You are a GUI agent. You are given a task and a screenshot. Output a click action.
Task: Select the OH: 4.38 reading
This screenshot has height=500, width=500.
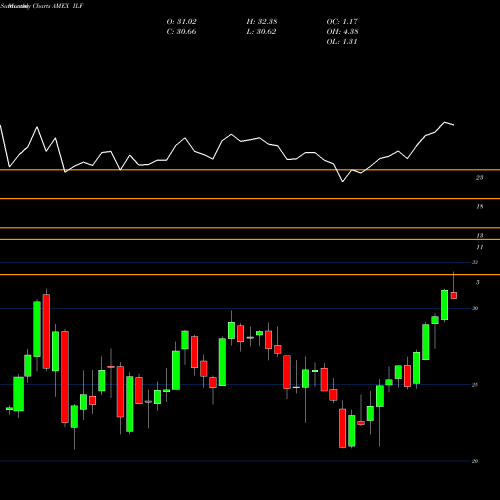343,32
